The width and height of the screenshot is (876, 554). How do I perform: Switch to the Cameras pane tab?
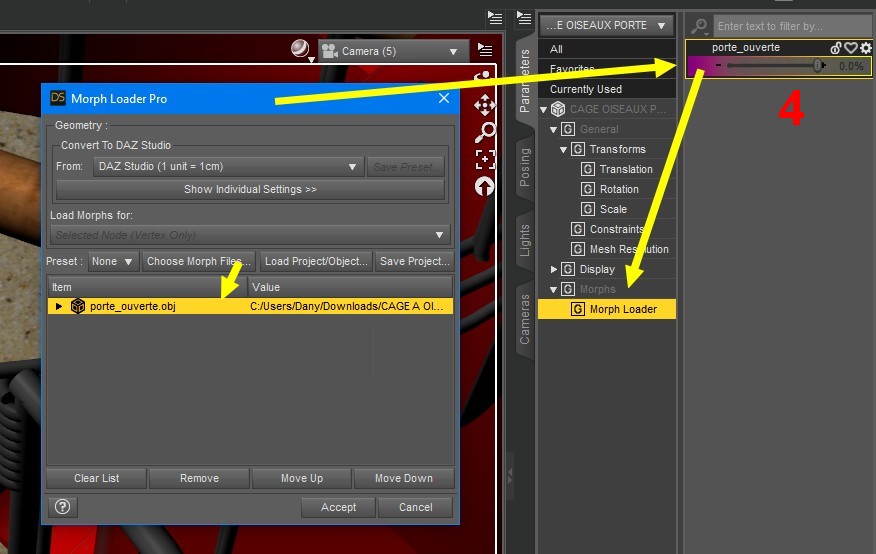(525, 318)
